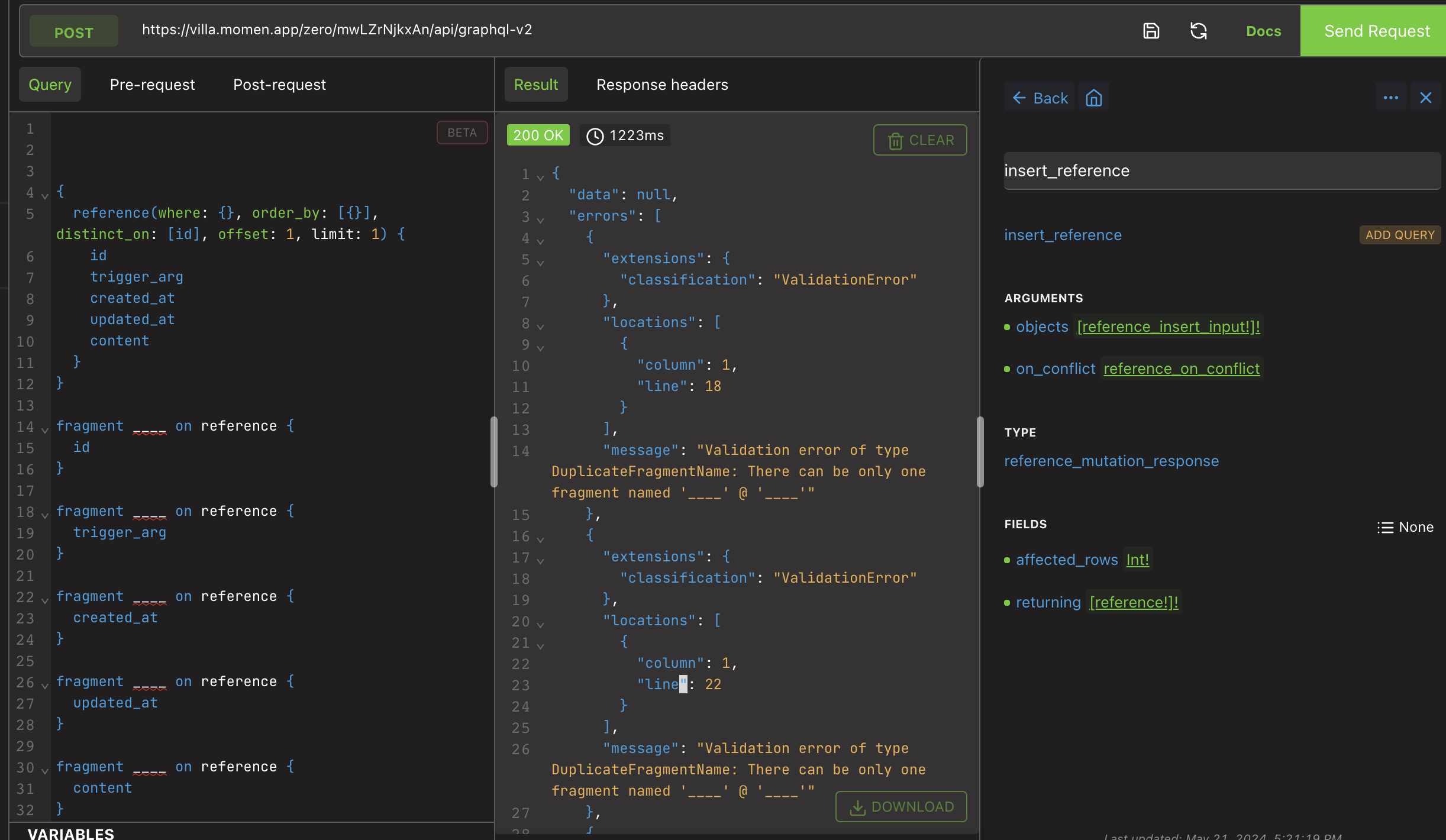Collapse the errors array line 3
Image resolution: width=1446 pixels, height=840 pixels.
coord(540,219)
